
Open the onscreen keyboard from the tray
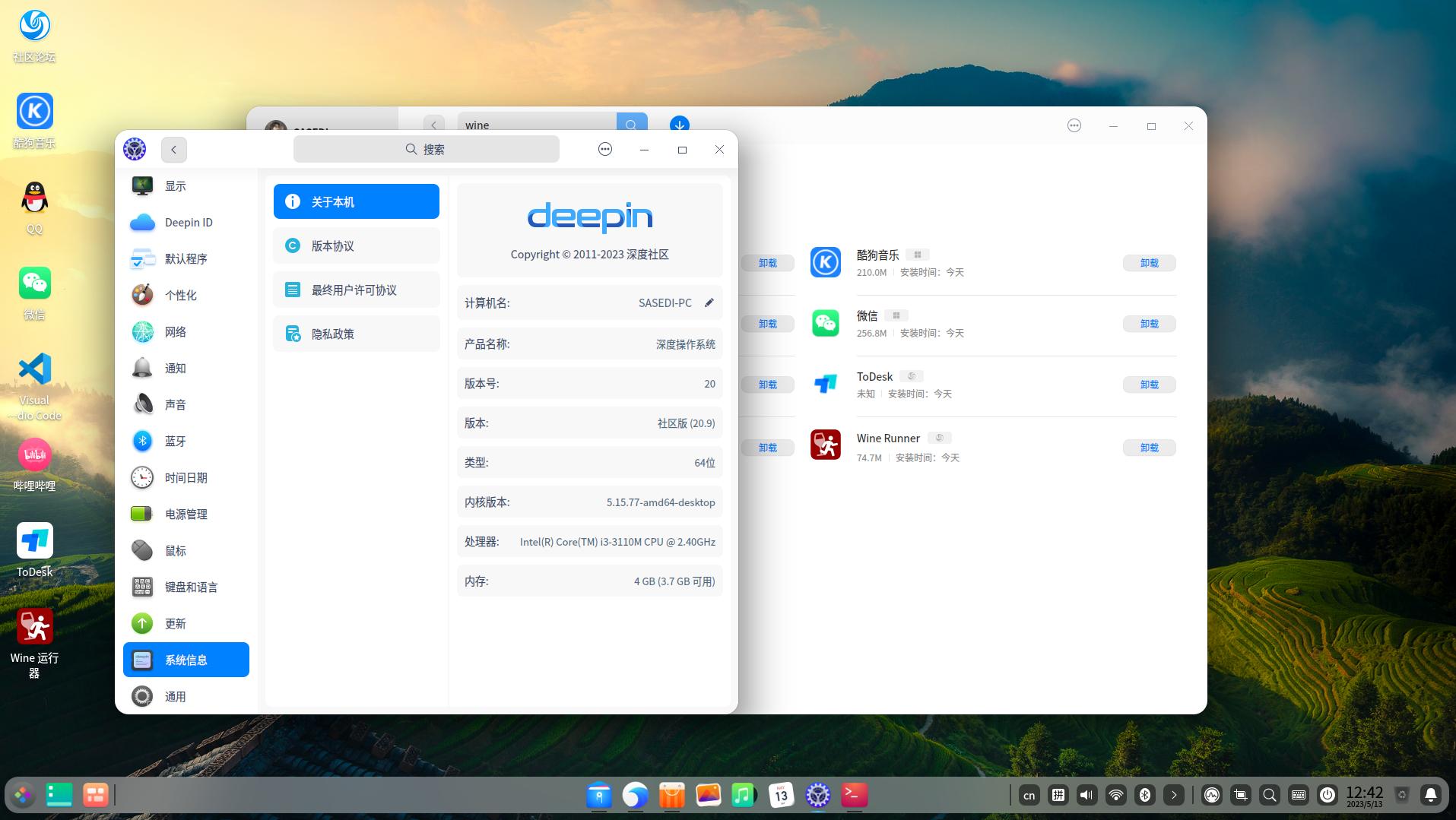1298,795
